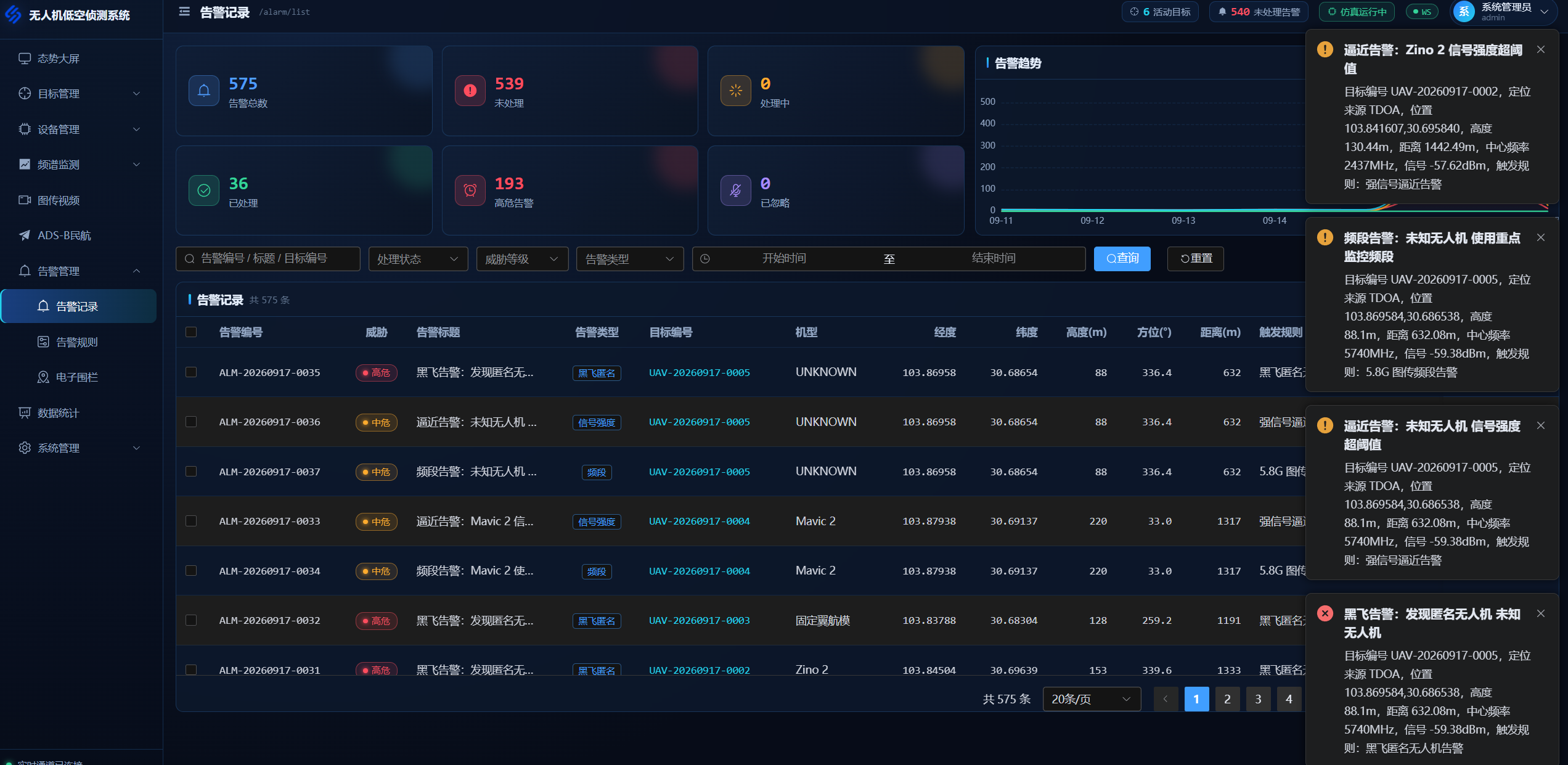The height and width of the screenshot is (765, 1568).
Task: Click the 重置 reset button
Action: (1196, 259)
